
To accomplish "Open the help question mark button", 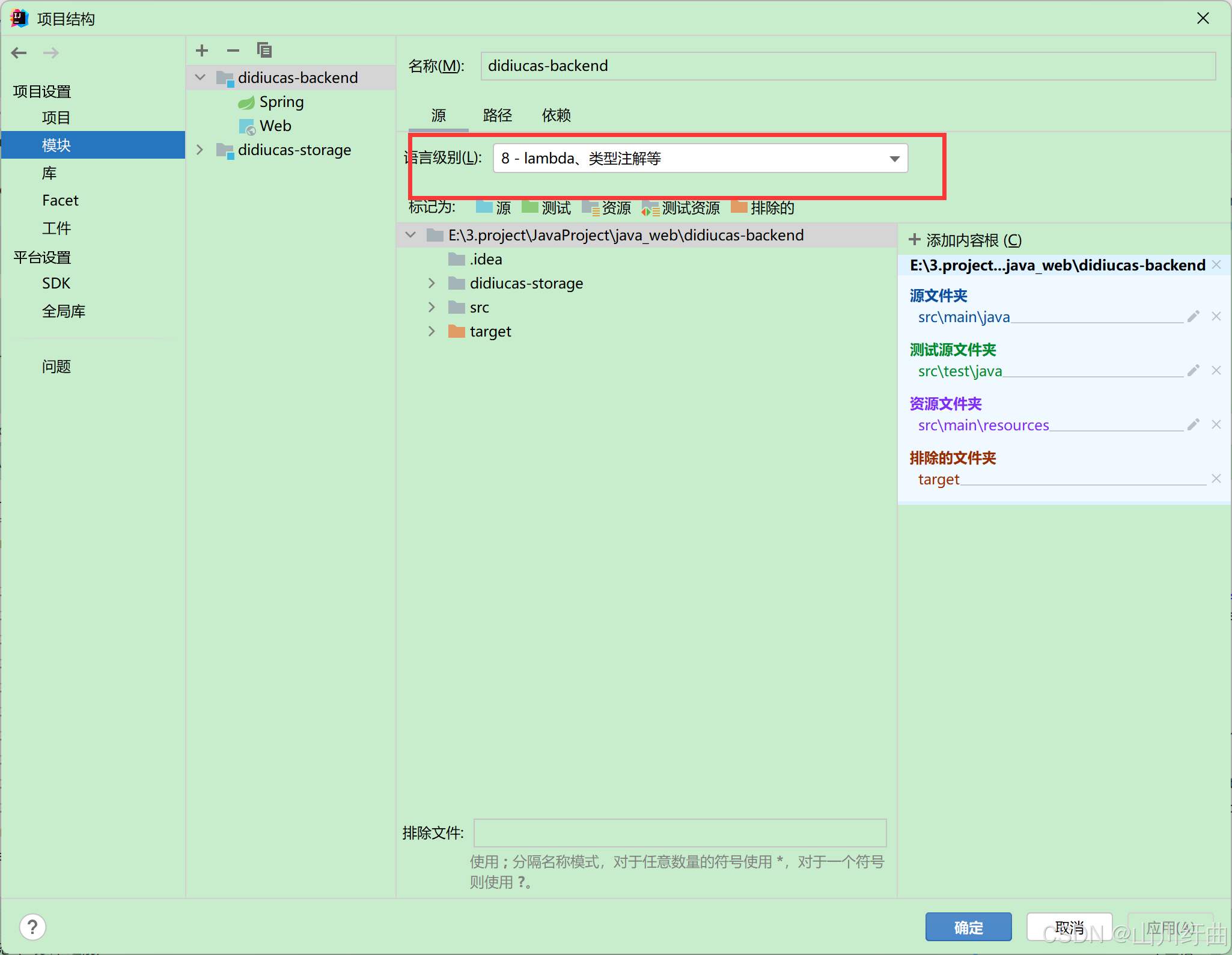I will pos(32,927).
